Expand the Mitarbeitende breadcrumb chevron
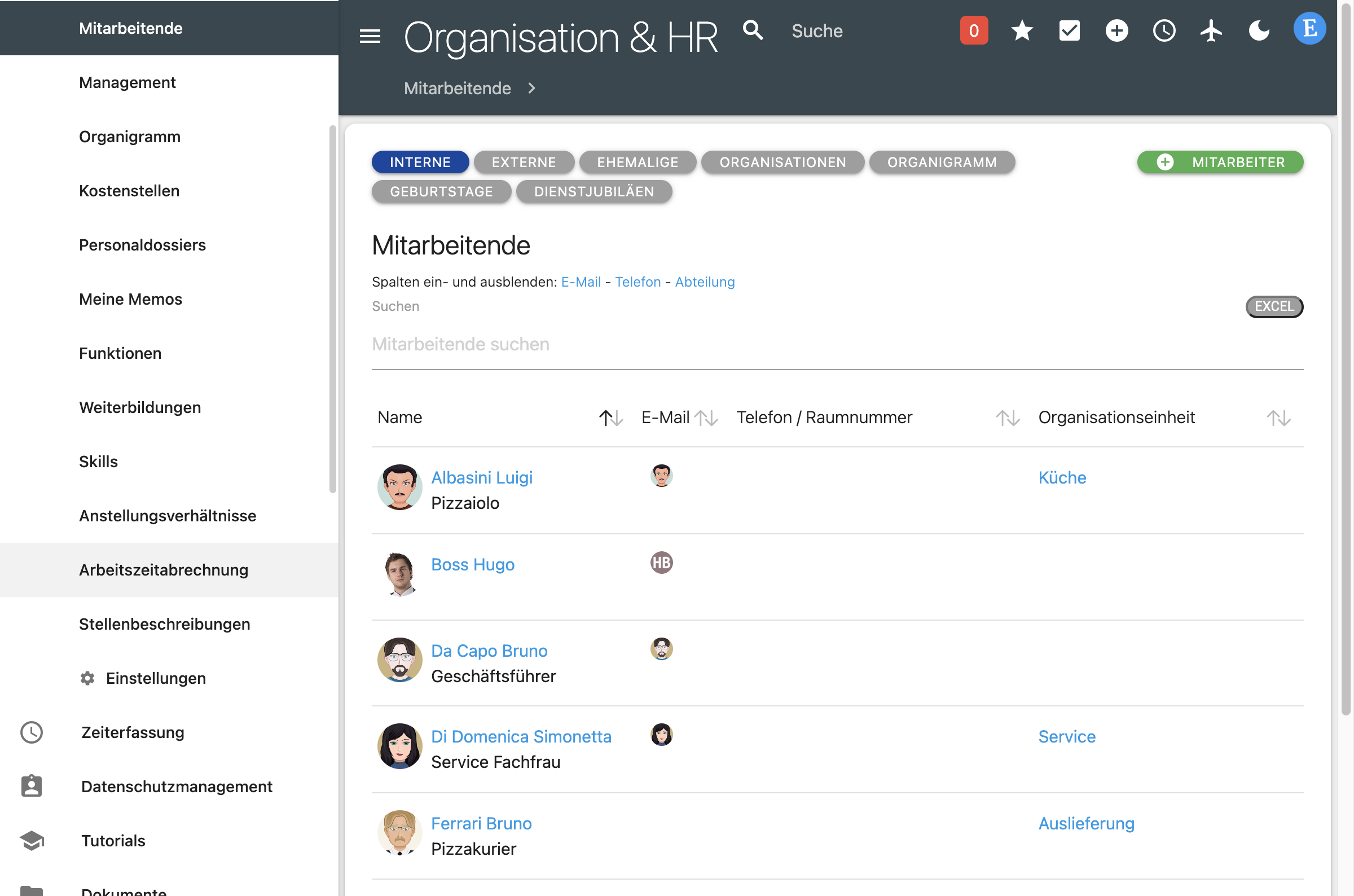Image resolution: width=1354 pixels, height=896 pixels. tap(531, 88)
